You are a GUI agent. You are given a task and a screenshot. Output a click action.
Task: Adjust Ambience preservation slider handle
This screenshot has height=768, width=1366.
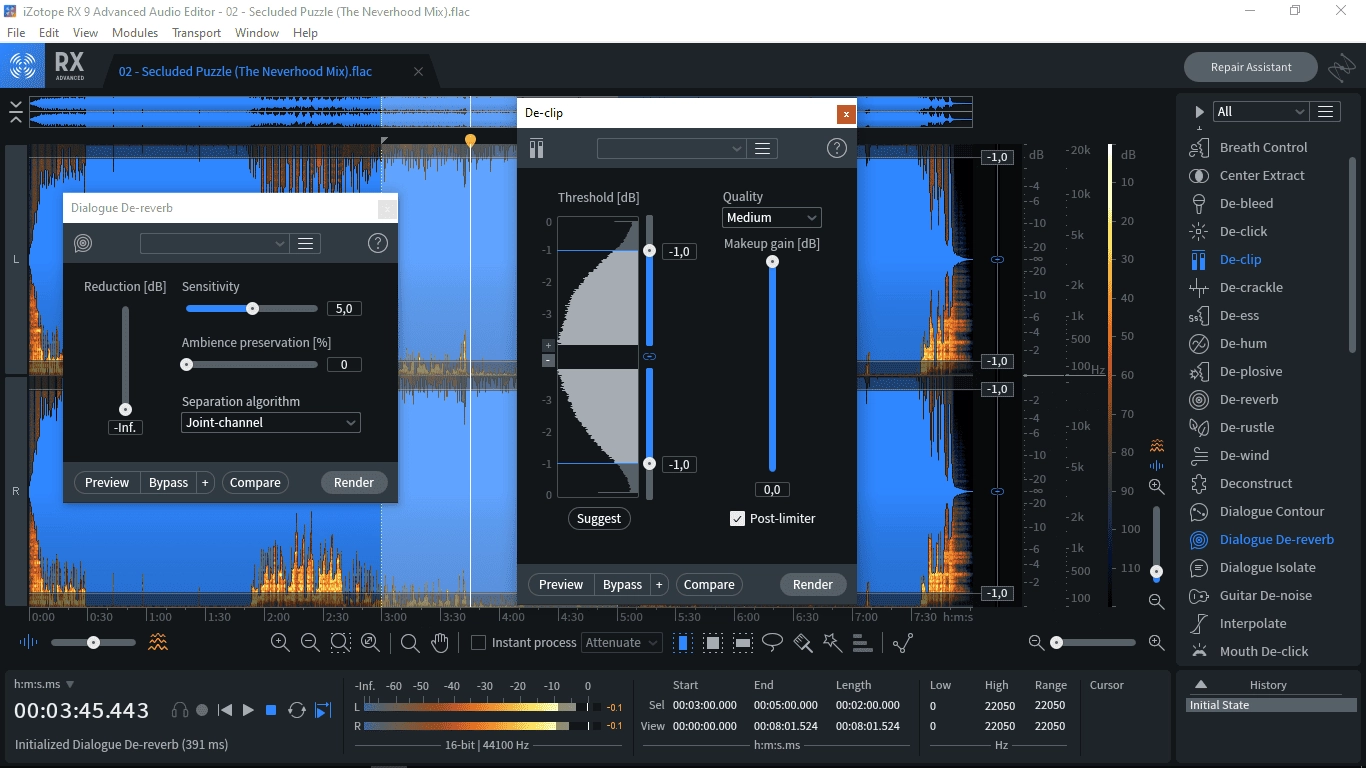[186, 365]
